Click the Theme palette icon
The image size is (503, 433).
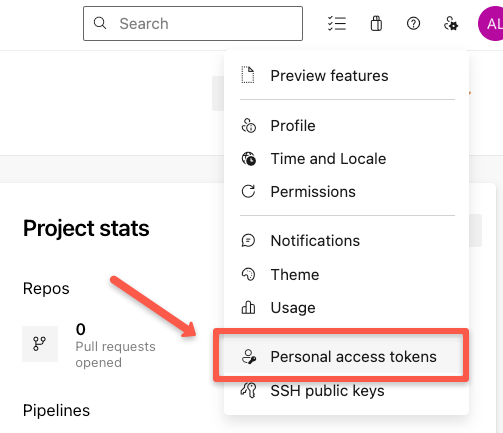(x=248, y=275)
